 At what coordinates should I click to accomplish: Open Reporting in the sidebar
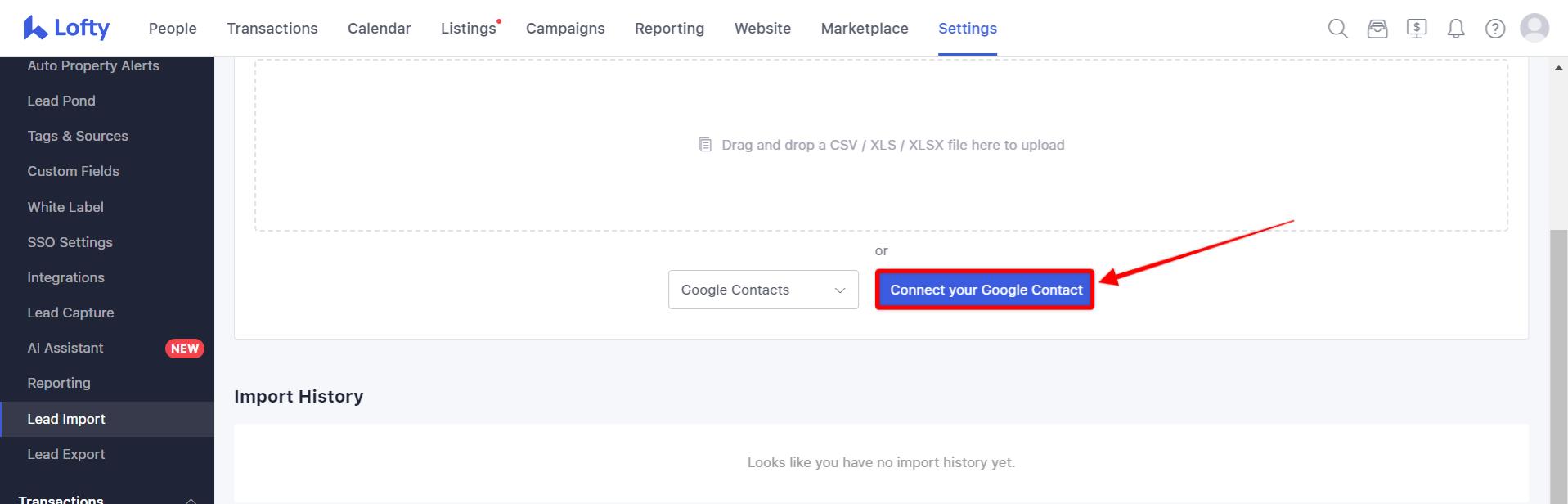tap(59, 383)
